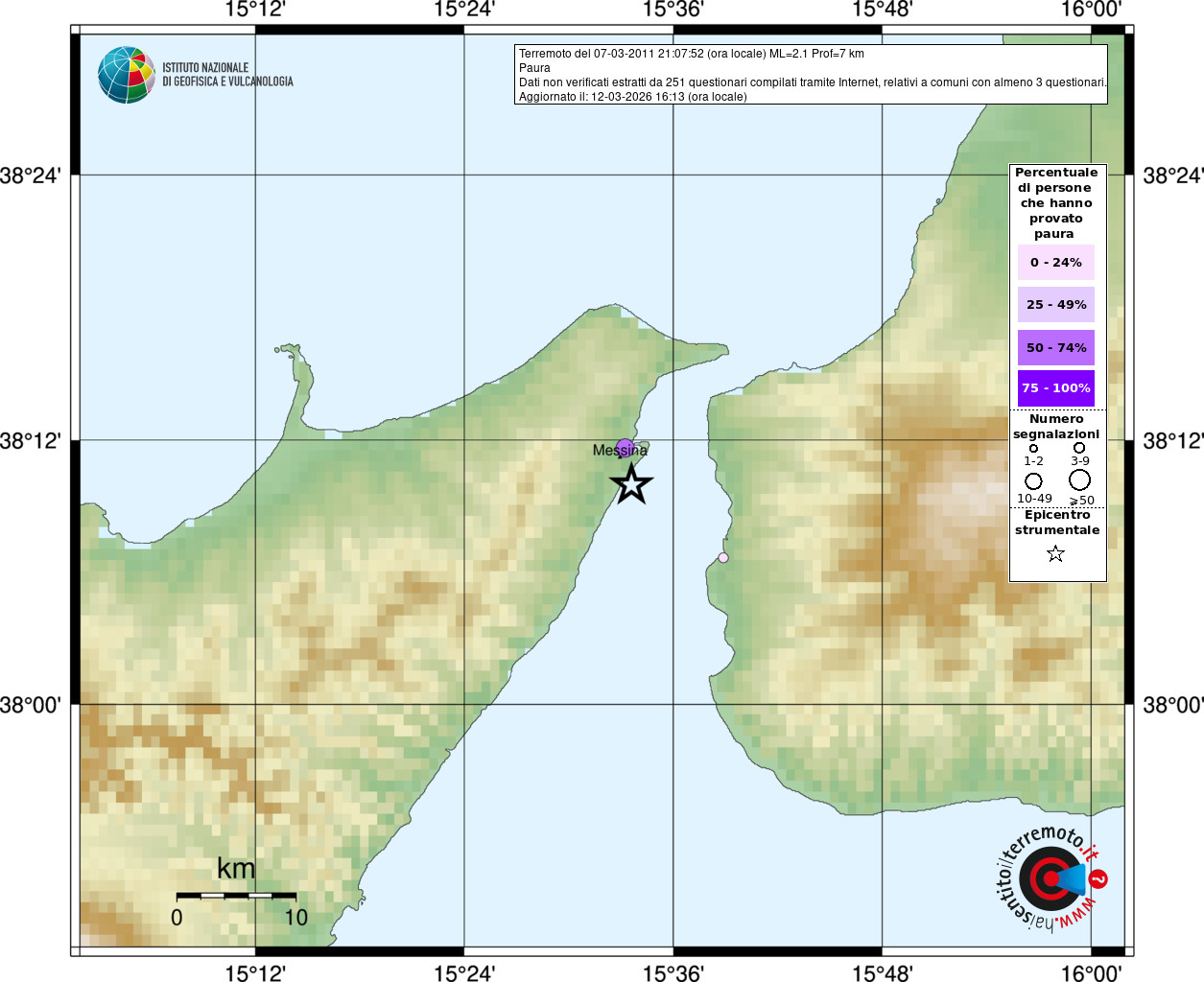
Task: Pick the 50 - 74% legend swatch
Action: [1055, 347]
